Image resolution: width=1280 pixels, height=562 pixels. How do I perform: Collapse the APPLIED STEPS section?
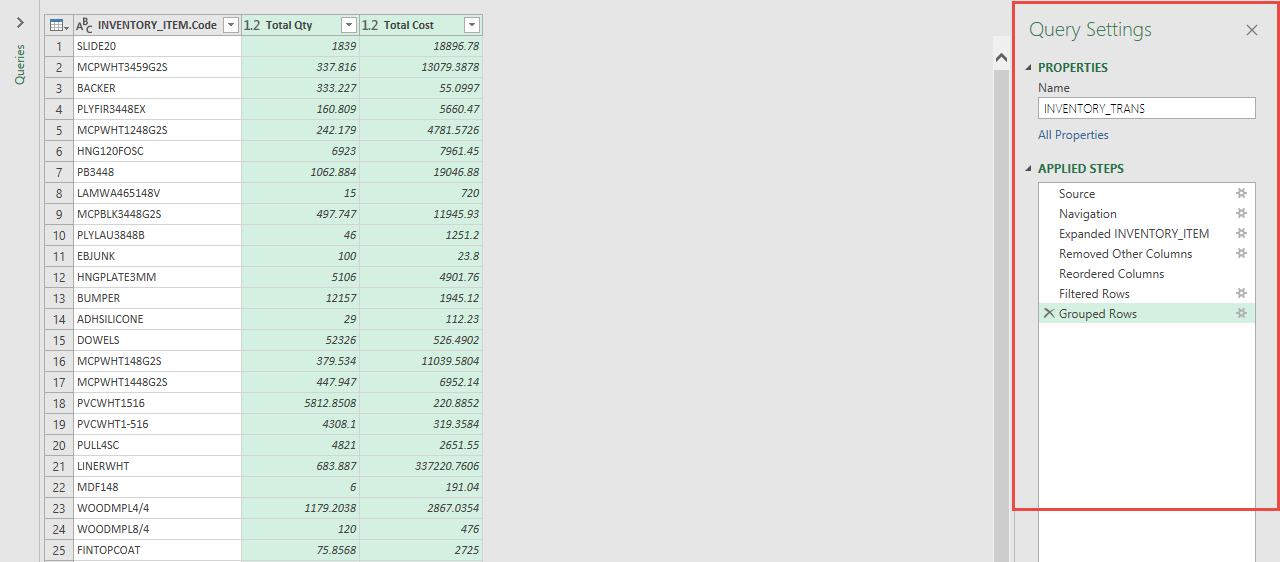[1029, 169]
